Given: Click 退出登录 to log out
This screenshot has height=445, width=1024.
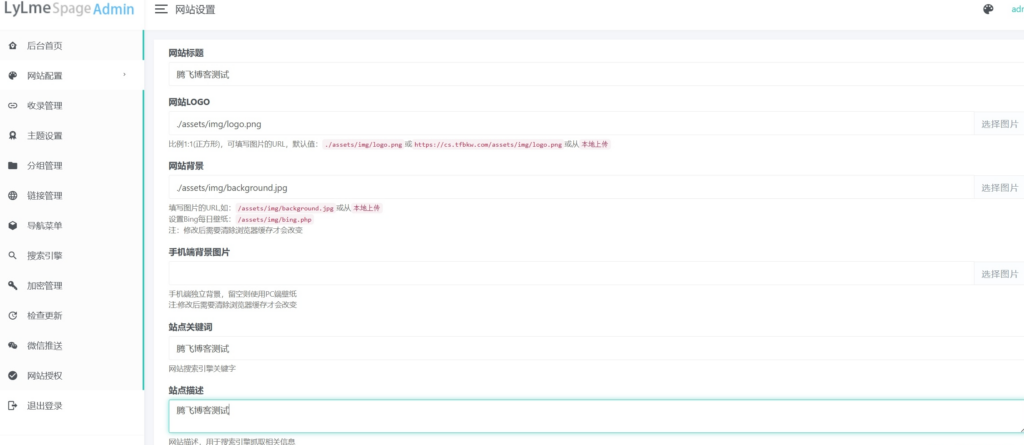Looking at the screenshot, I should (44, 406).
